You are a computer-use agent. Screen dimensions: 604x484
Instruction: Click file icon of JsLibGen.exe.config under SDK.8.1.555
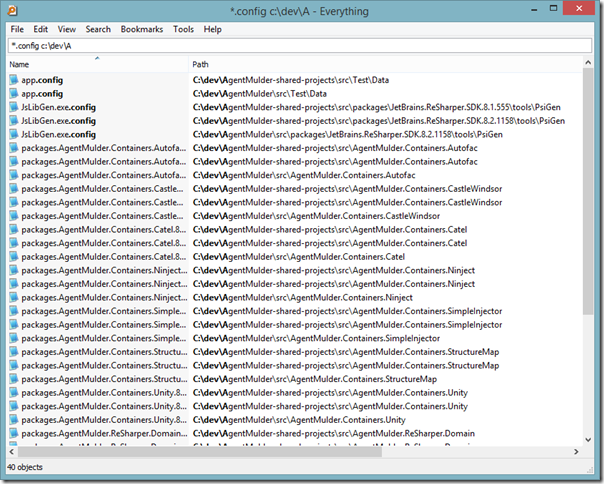[x=14, y=107]
